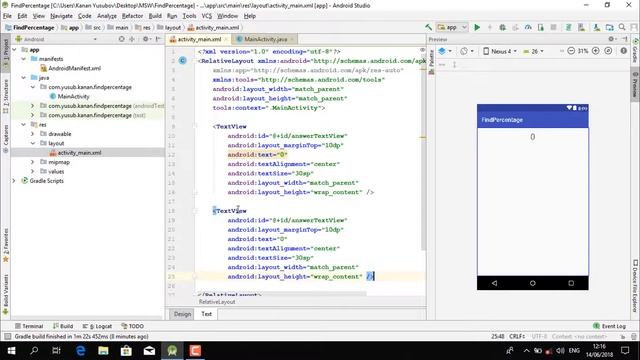640x360 pixels.
Task: Toggle Device File Explorer side window
Action: click(635, 286)
